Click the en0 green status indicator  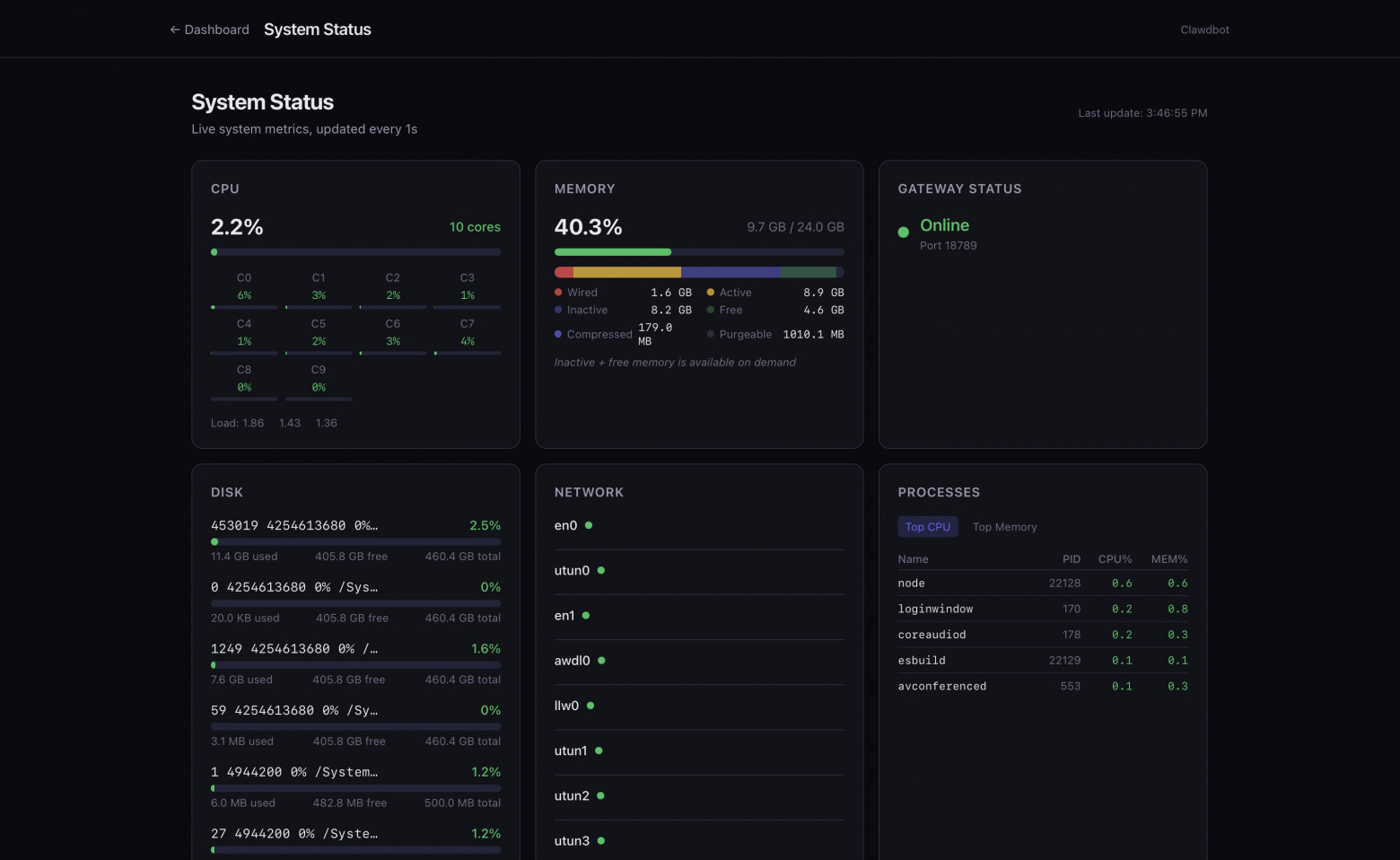tap(589, 525)
